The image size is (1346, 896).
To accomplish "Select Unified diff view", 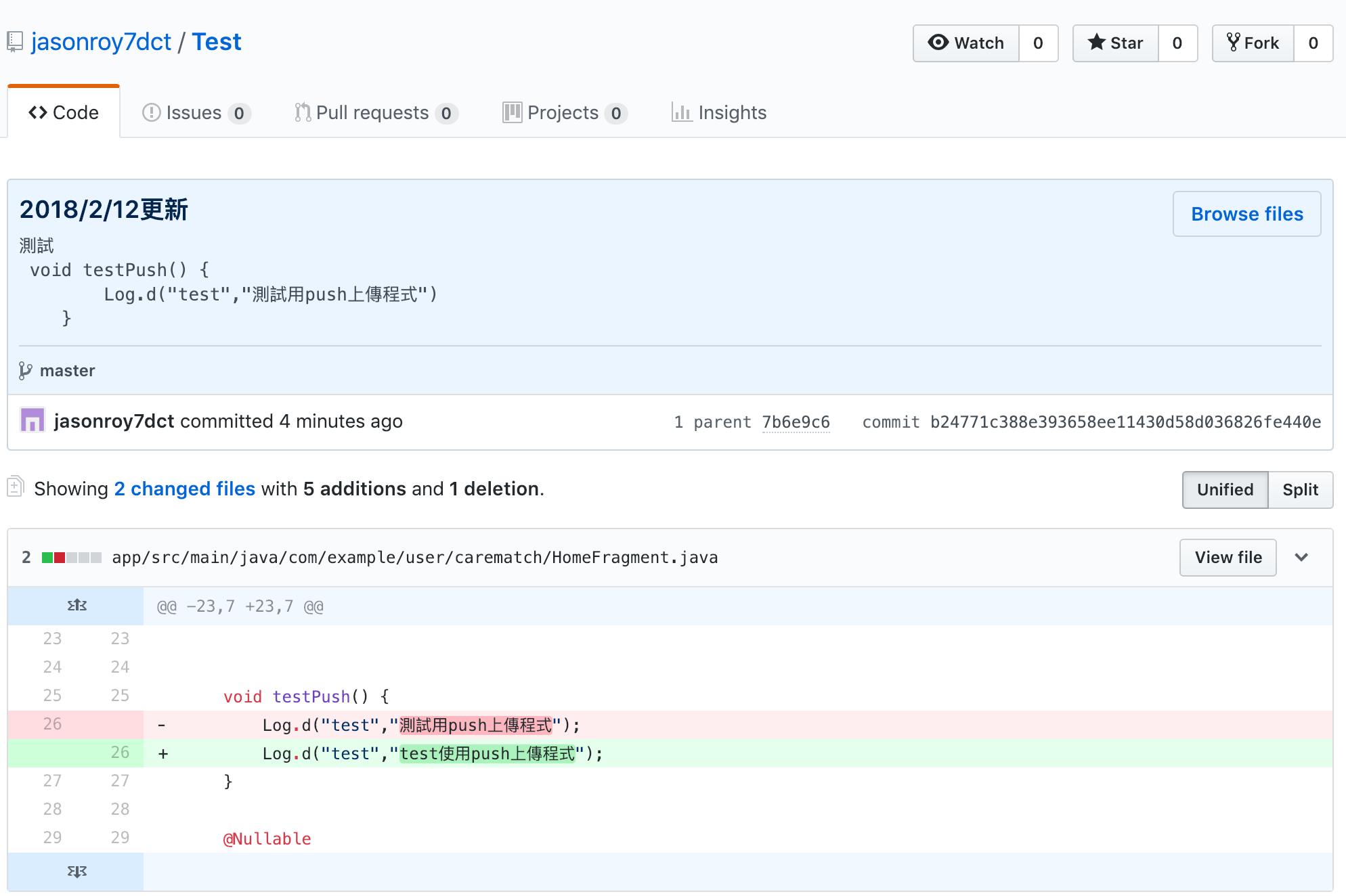I will [1225, 490].
